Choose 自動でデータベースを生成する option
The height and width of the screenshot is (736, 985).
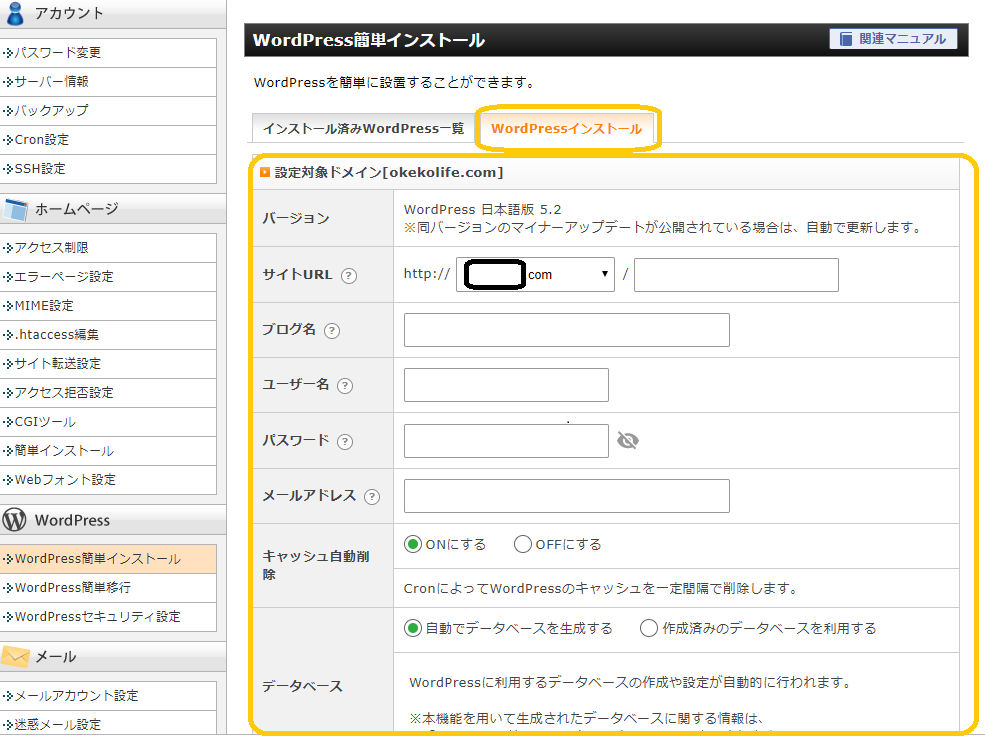pyautogui.click(x=413, y=629)
